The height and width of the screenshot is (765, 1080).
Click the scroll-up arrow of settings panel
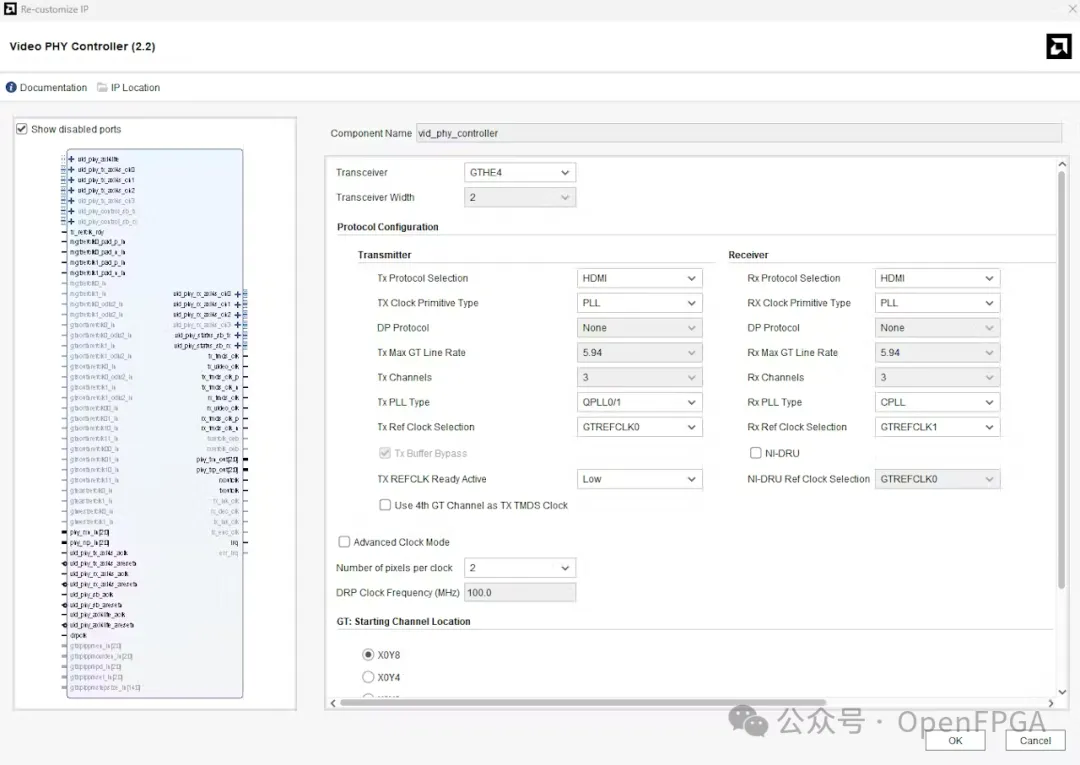point(1062,165)
